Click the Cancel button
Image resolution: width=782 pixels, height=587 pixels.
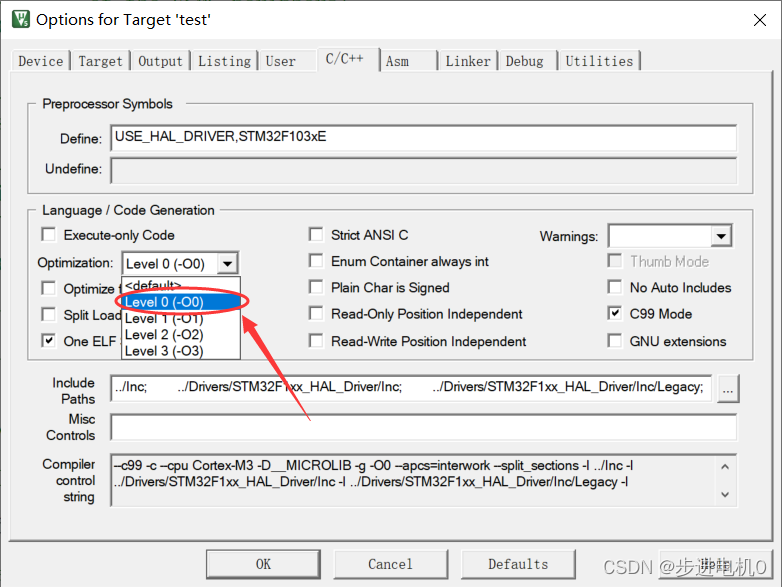coord(391,564)
